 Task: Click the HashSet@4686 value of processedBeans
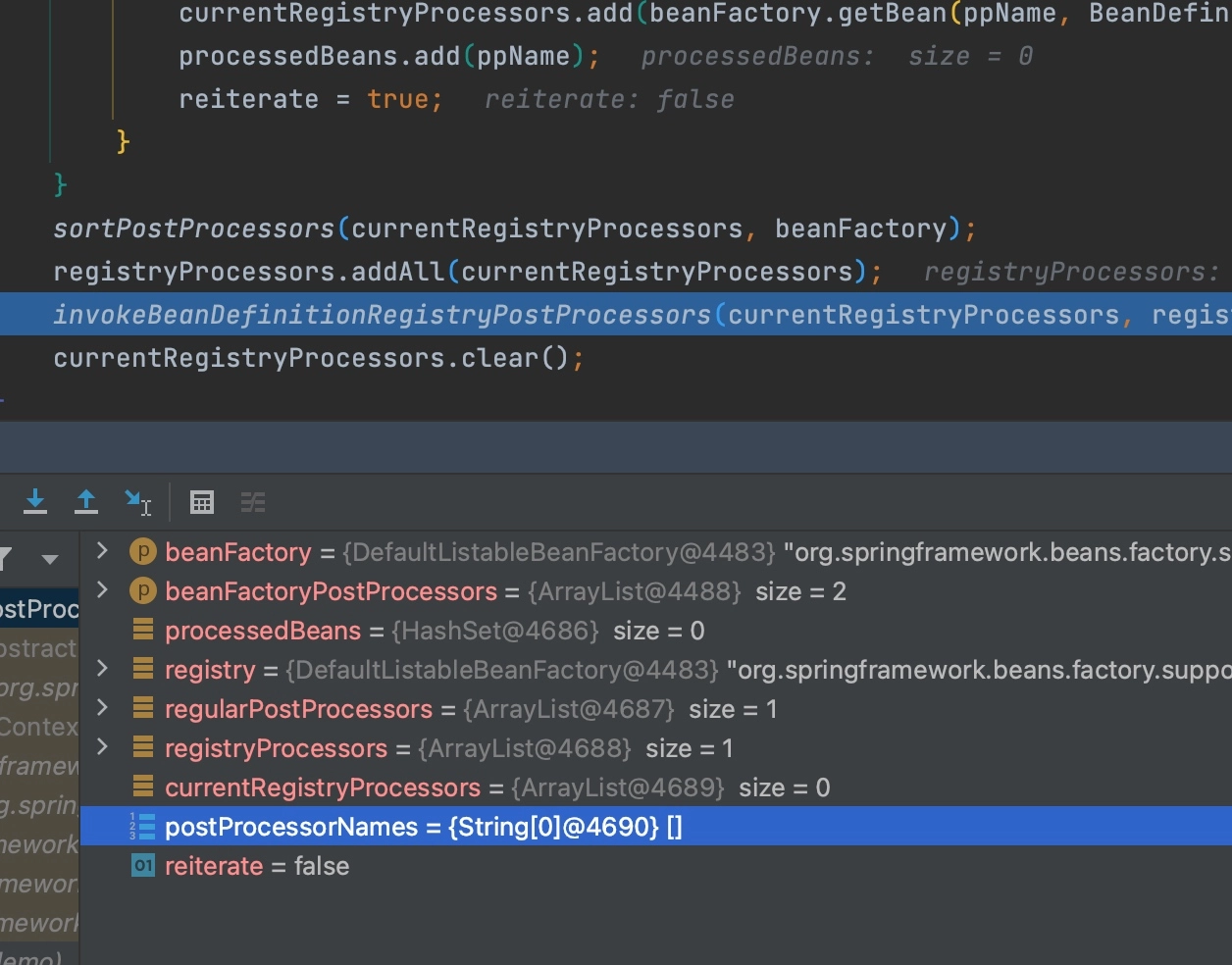pyautogui.click(x=495, y=631)
